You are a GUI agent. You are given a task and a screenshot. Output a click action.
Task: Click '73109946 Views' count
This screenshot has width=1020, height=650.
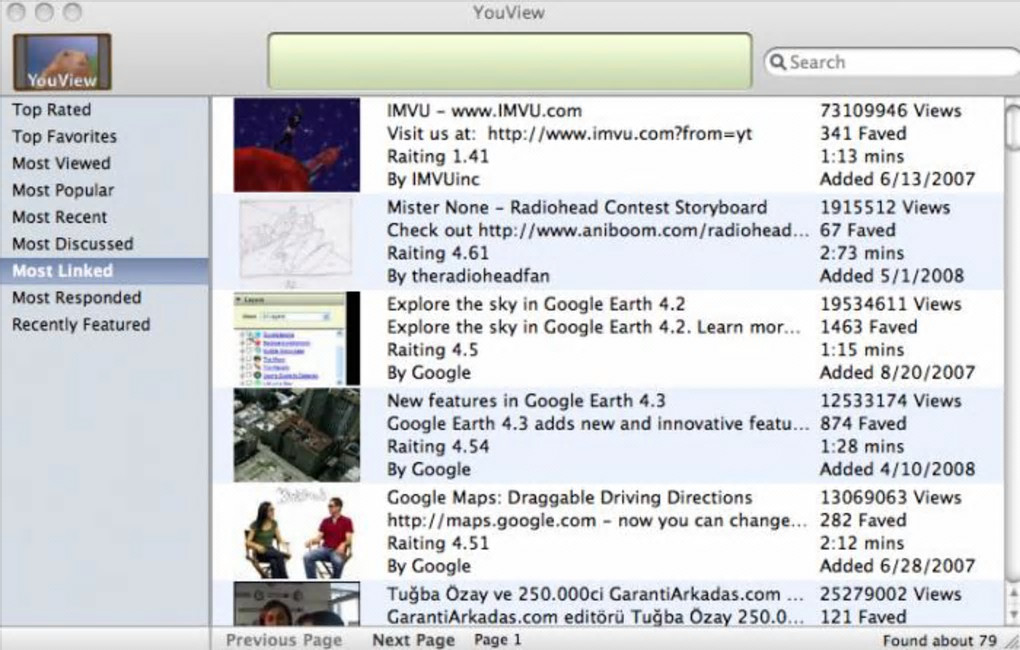click(891, 111)
